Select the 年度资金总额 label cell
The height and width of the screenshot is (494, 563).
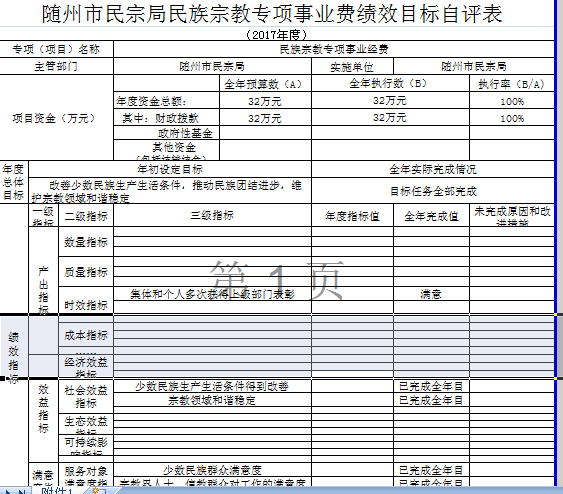coord(167,101)
